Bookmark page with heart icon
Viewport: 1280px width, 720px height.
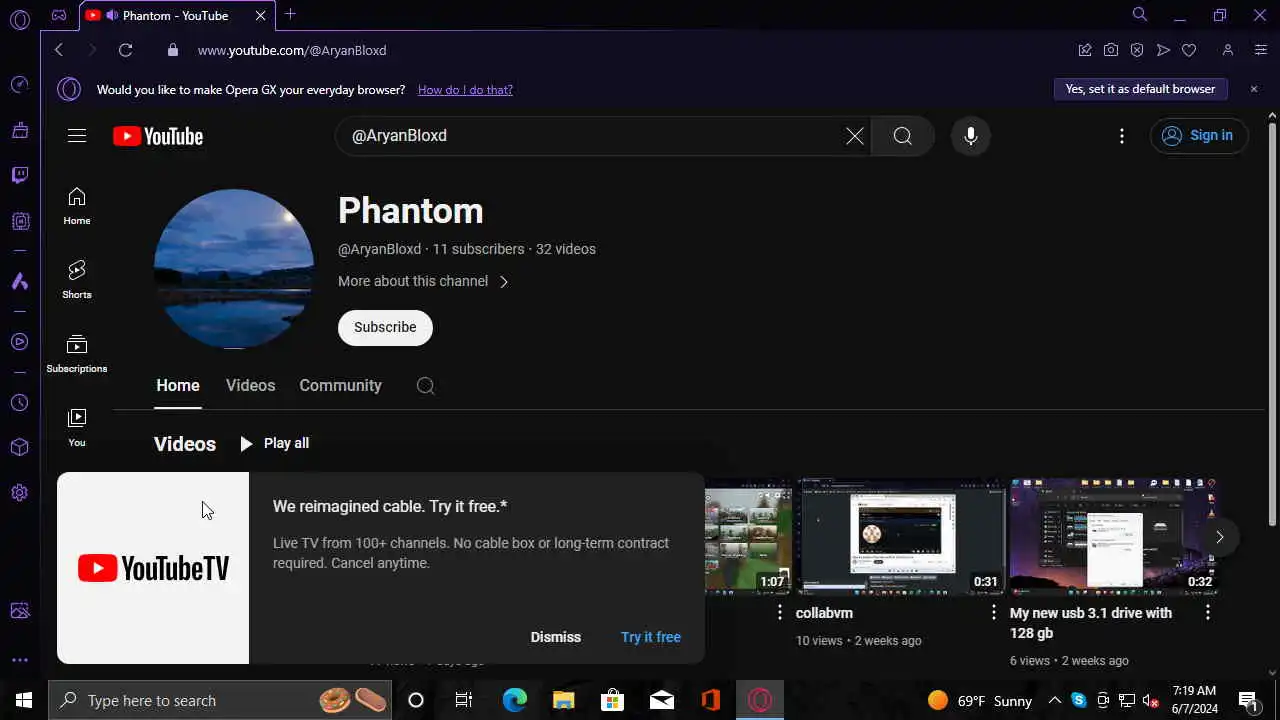click(1189, 50)
